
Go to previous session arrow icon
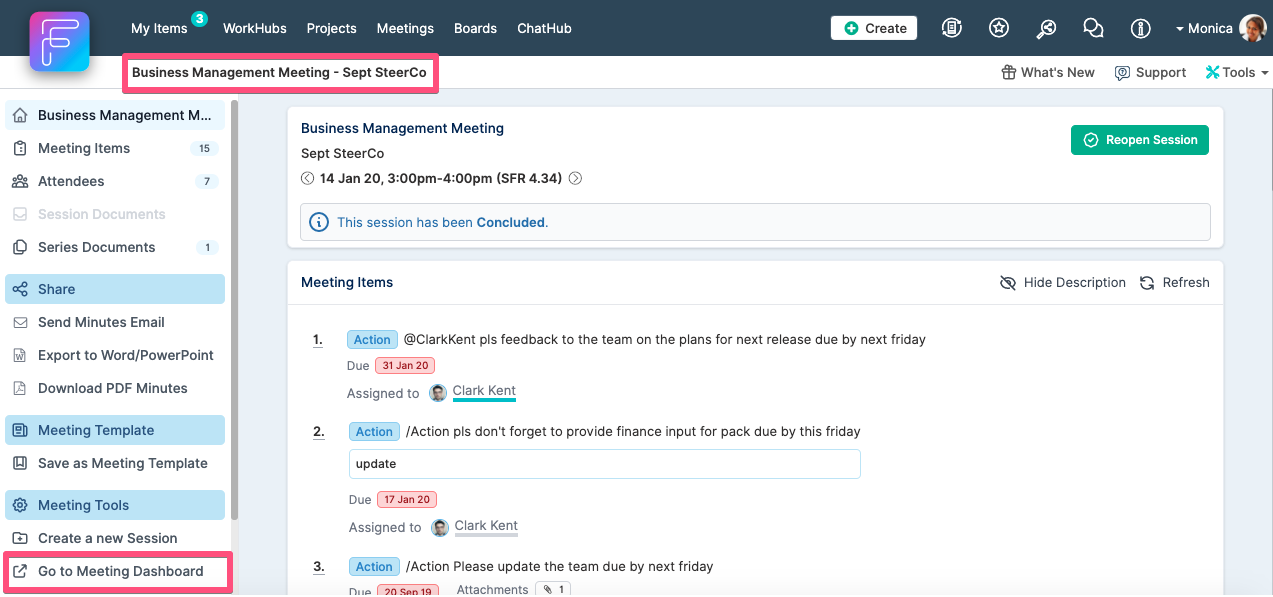[307, 179]
